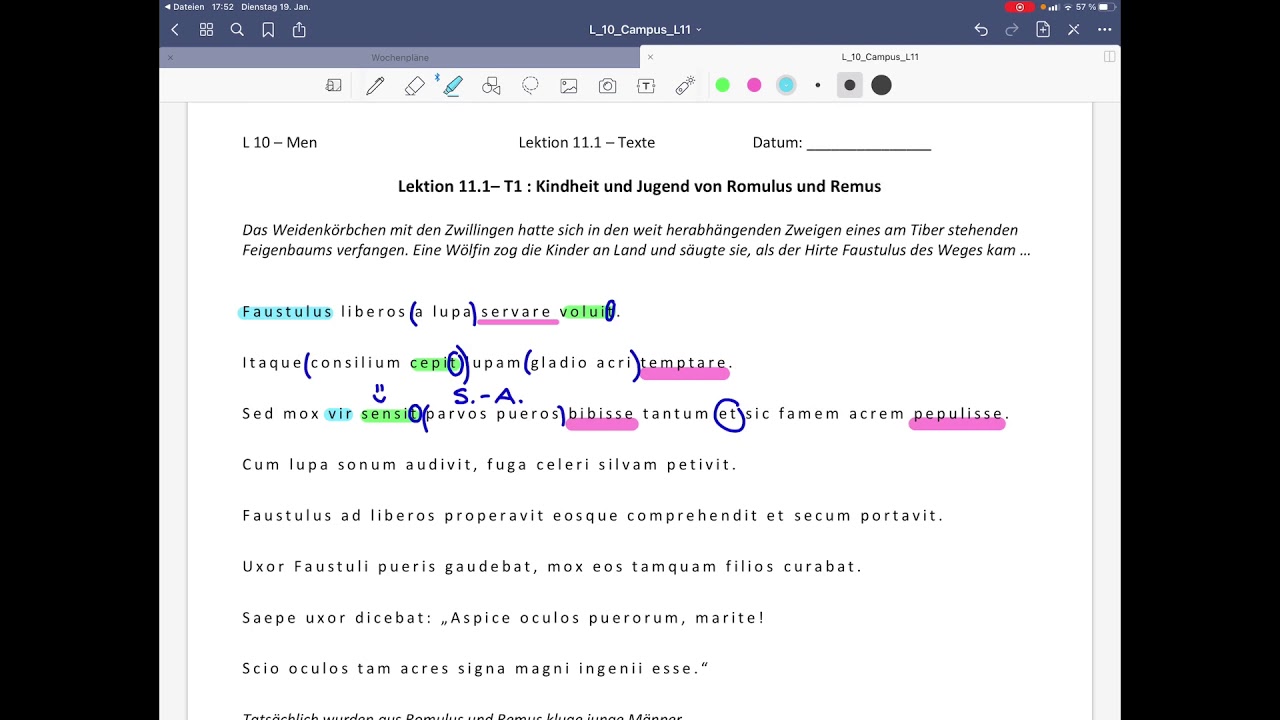Open the thumbnail grid view
1280x720 pixels.
click(206, 30)
